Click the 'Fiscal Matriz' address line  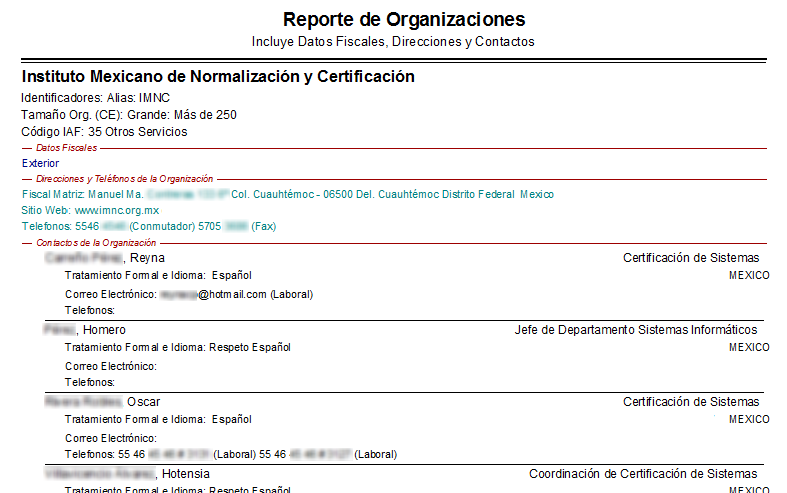coord(288,194)
